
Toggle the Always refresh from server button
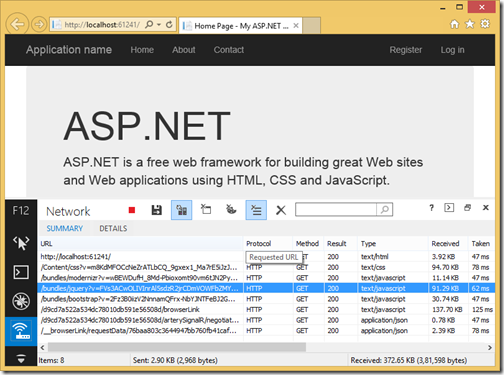[181, 210]
